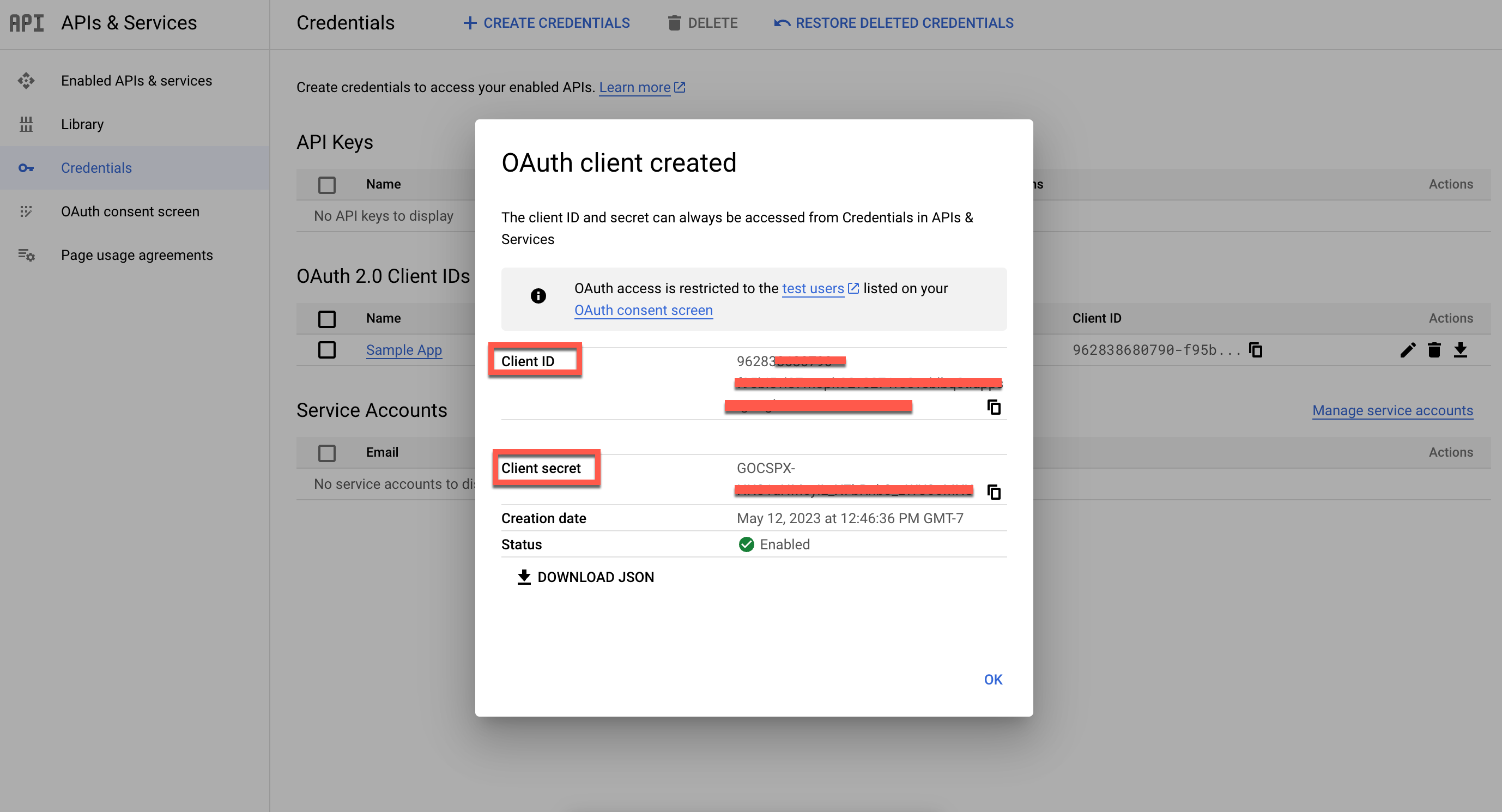The image size is (1502, 812).
Task: Click the info icon in the notice
Action: click(538, 295)
